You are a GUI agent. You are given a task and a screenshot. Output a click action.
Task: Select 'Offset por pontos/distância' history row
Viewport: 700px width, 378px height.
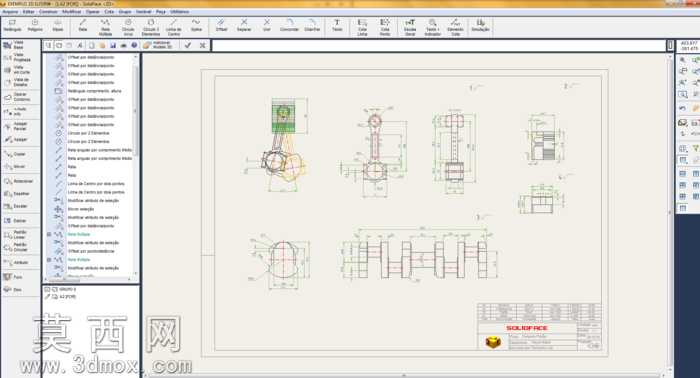pyautogui.click(x=91, y=251)
